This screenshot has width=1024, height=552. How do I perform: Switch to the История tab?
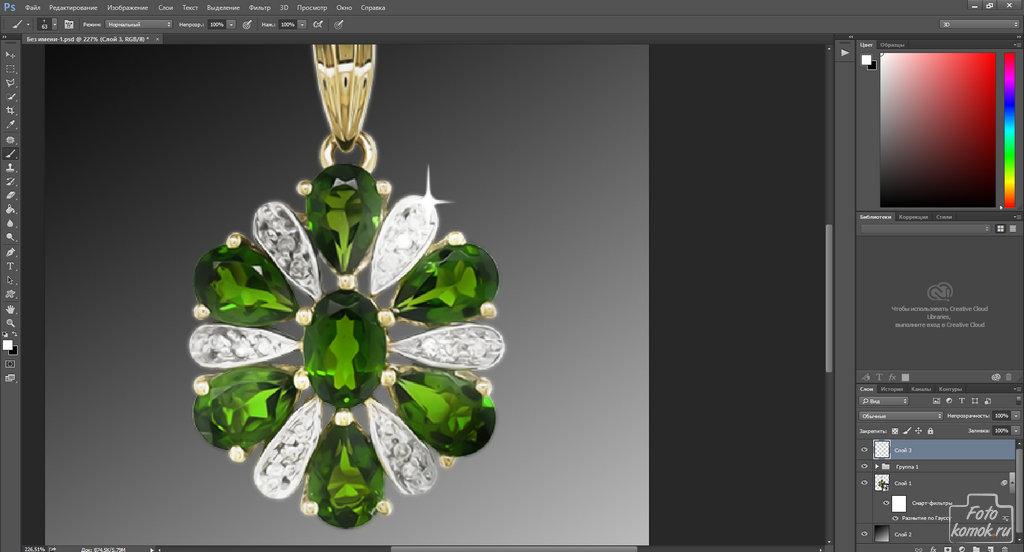(x=893, y=389)
